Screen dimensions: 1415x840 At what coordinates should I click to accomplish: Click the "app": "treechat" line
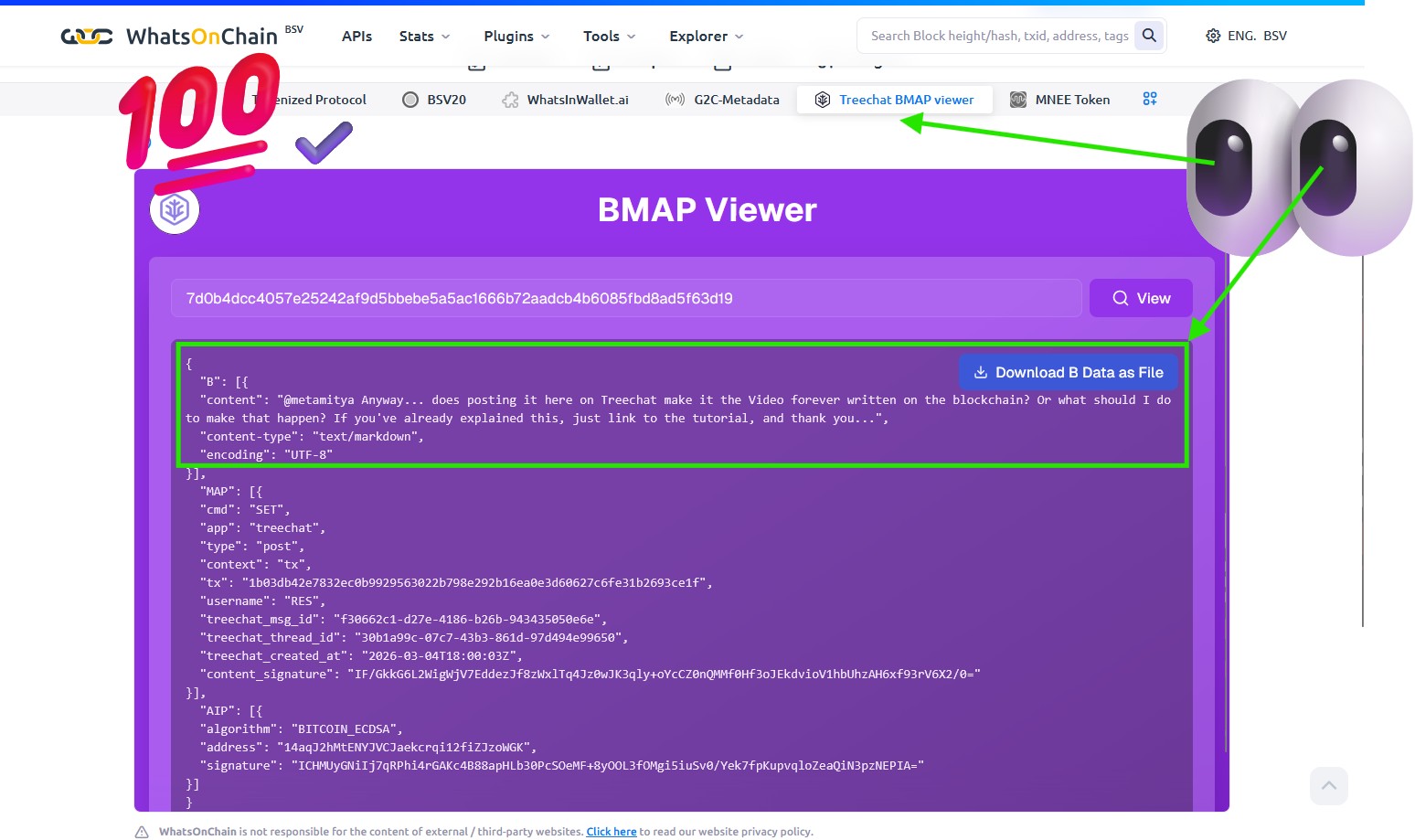pyautogui.click(x=262, y=528)
